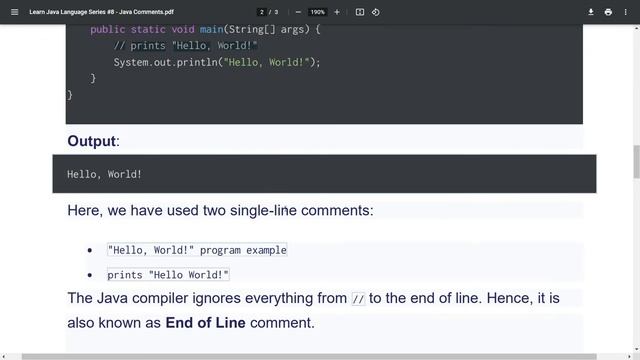Zoom out with the minus icon
The height and width of the screenshot is (360, 640).
[298, 12]
